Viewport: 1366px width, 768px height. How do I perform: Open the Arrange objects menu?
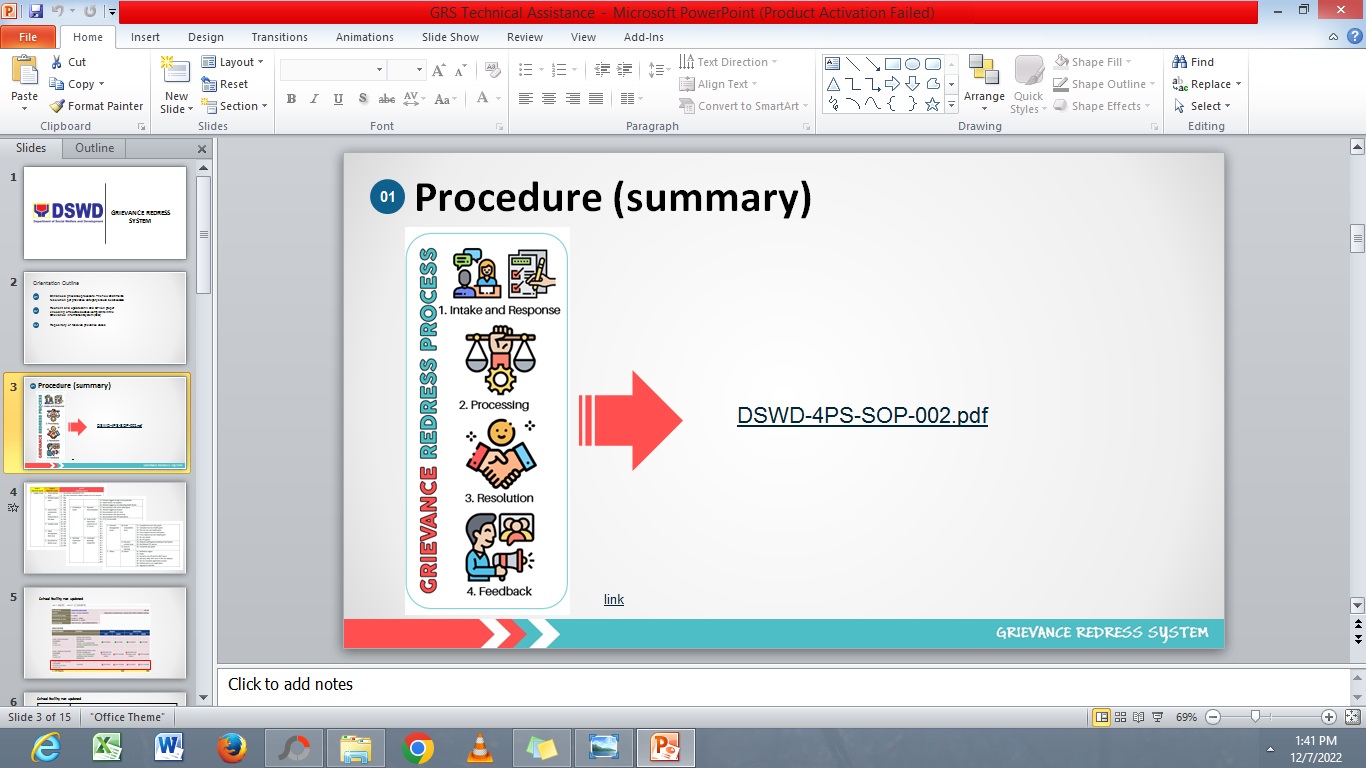[984, 82]
